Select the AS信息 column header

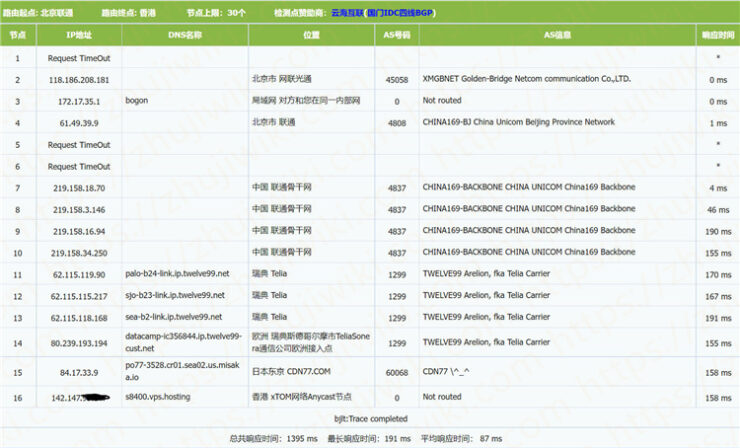click(557, 35)
